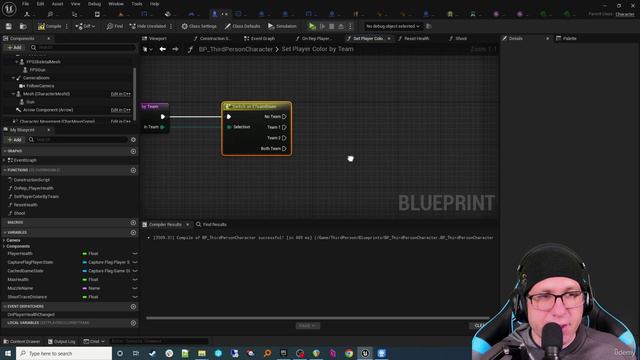Select the PlayerHealth variable
The height and width of the screenshot is (360, 640).
click(x=20, y=253)
